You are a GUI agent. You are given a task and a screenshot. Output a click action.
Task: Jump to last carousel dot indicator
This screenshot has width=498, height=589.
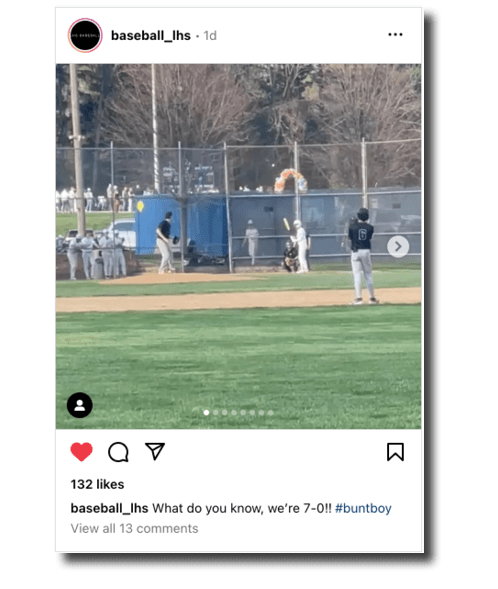(x=270, y=412)
